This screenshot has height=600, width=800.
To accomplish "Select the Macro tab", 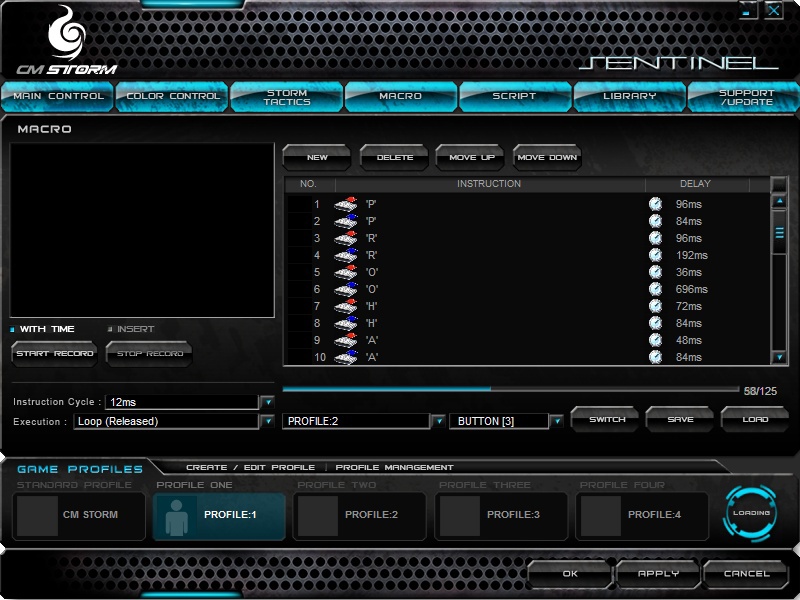I will click(x=401, y=96).
